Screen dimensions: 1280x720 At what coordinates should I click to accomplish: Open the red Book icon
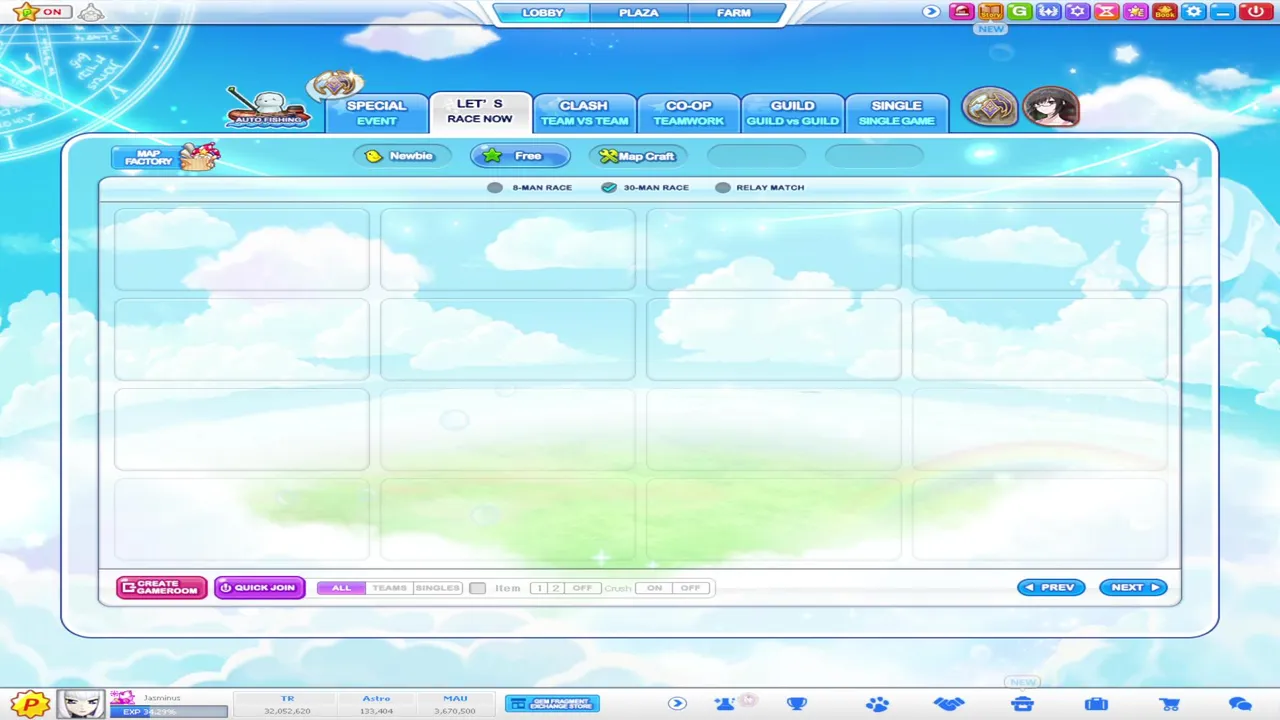click(1164, 12)
